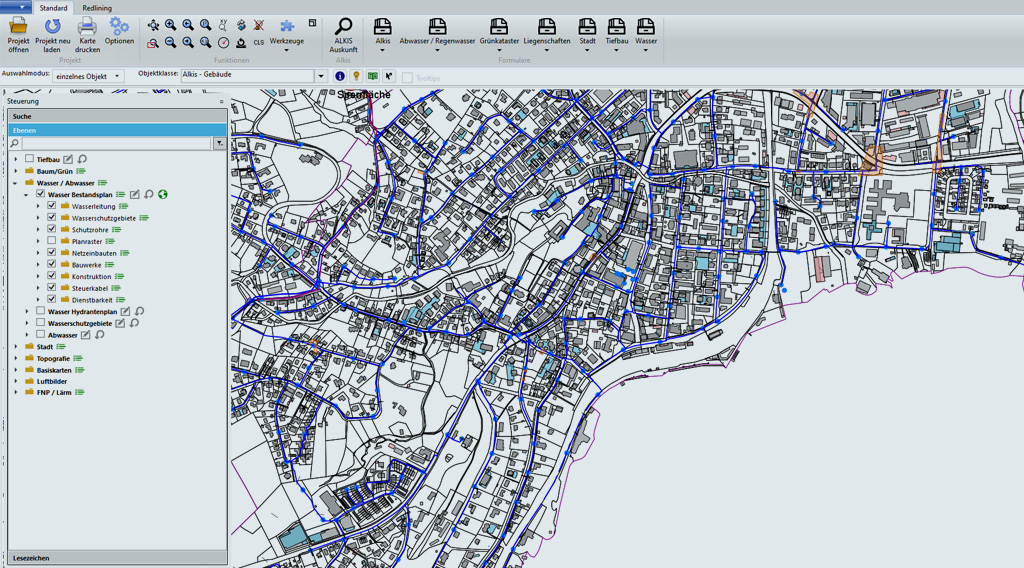Click the blue info icon beside Objektklasse

tap(339, 76)
